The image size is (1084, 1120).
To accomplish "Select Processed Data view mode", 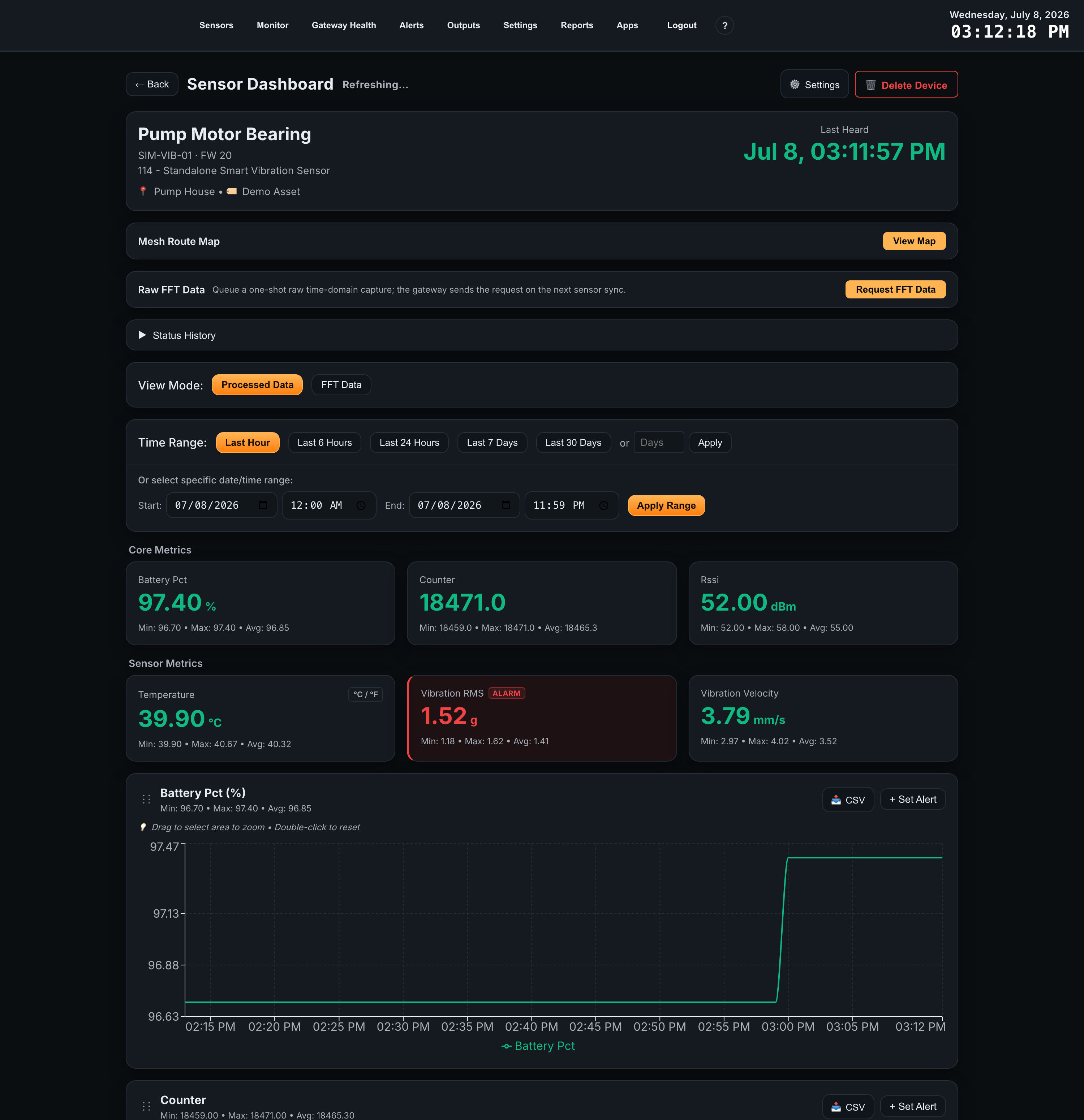I will click(257, 384).
